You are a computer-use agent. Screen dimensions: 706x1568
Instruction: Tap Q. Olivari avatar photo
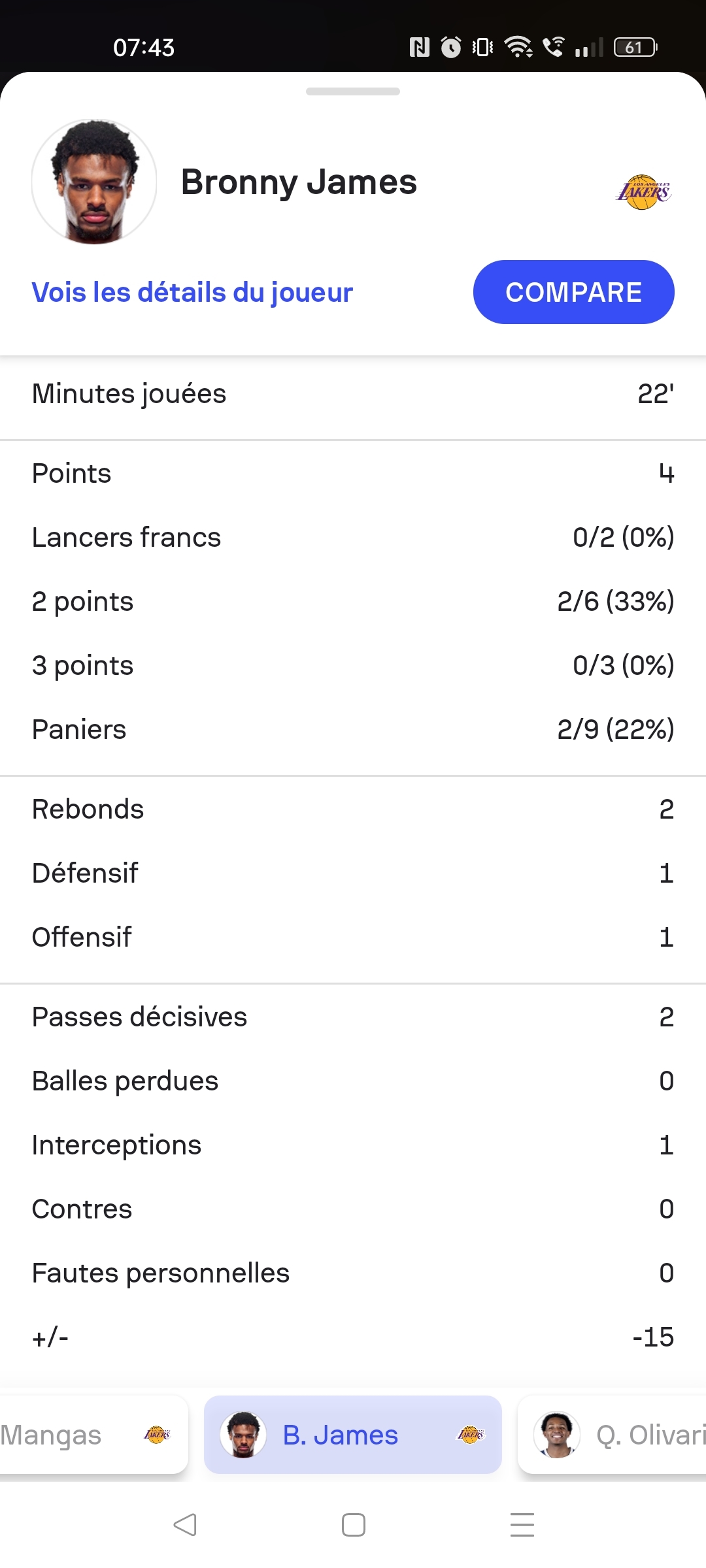point(556,1435)
